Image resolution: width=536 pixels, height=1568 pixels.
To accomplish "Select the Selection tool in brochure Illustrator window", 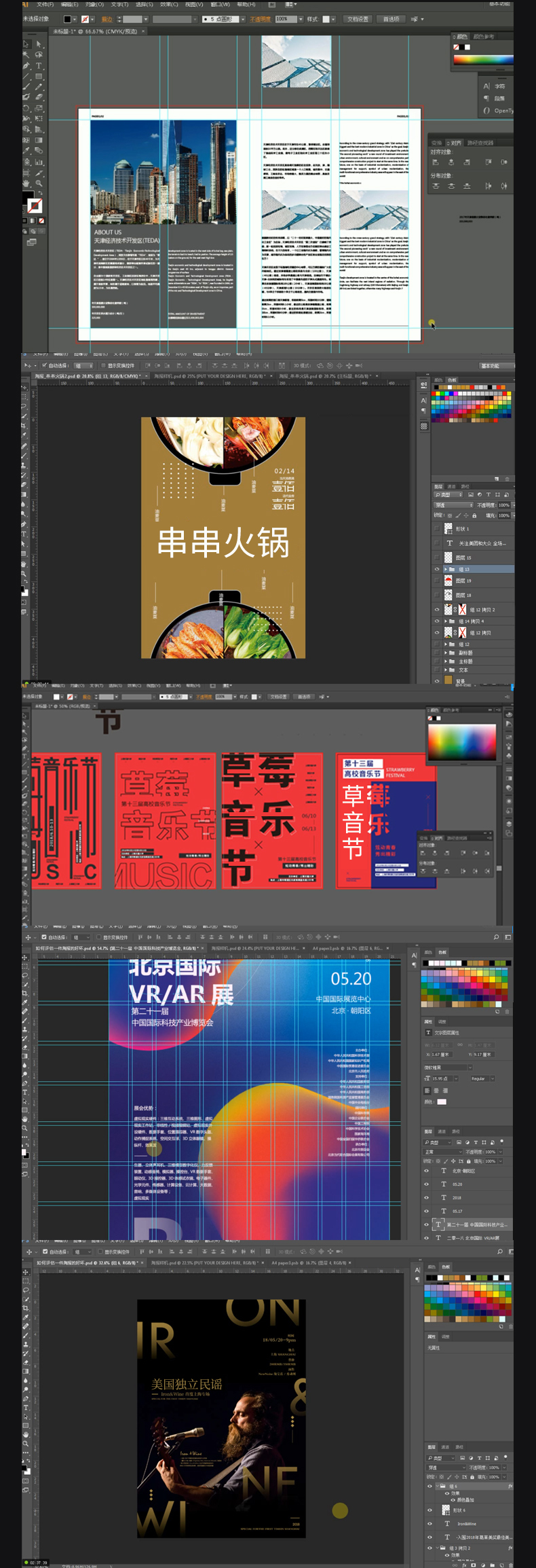I will tap(26, 43).
